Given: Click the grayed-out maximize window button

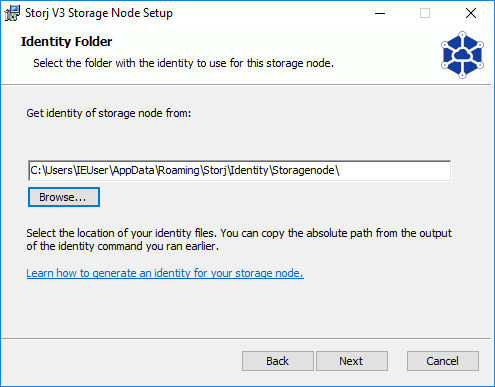Looking at the screenshot, I should pos(425,13).
